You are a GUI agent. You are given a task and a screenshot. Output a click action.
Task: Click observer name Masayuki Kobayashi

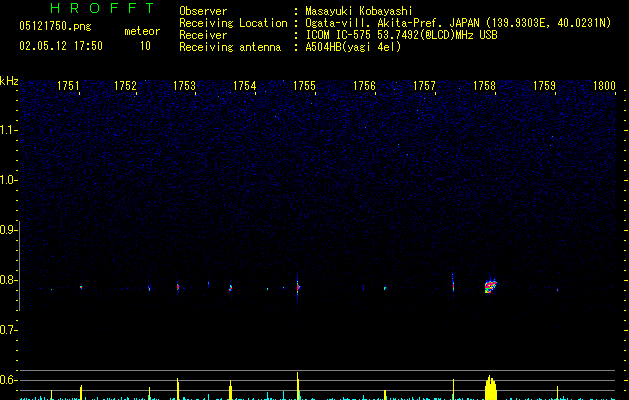click(358, 11)
